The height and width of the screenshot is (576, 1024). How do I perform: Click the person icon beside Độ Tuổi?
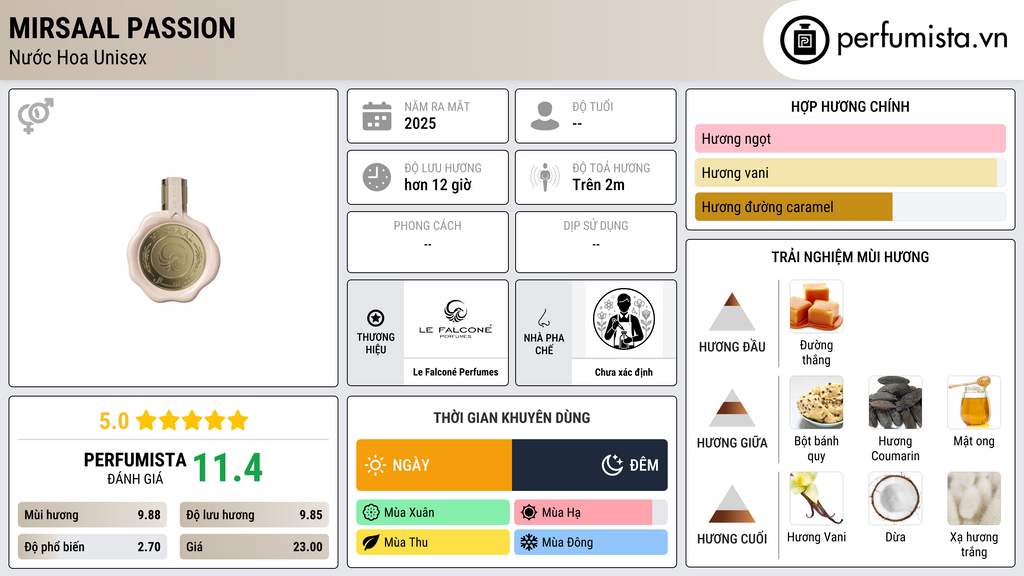(x=545, y=116)
